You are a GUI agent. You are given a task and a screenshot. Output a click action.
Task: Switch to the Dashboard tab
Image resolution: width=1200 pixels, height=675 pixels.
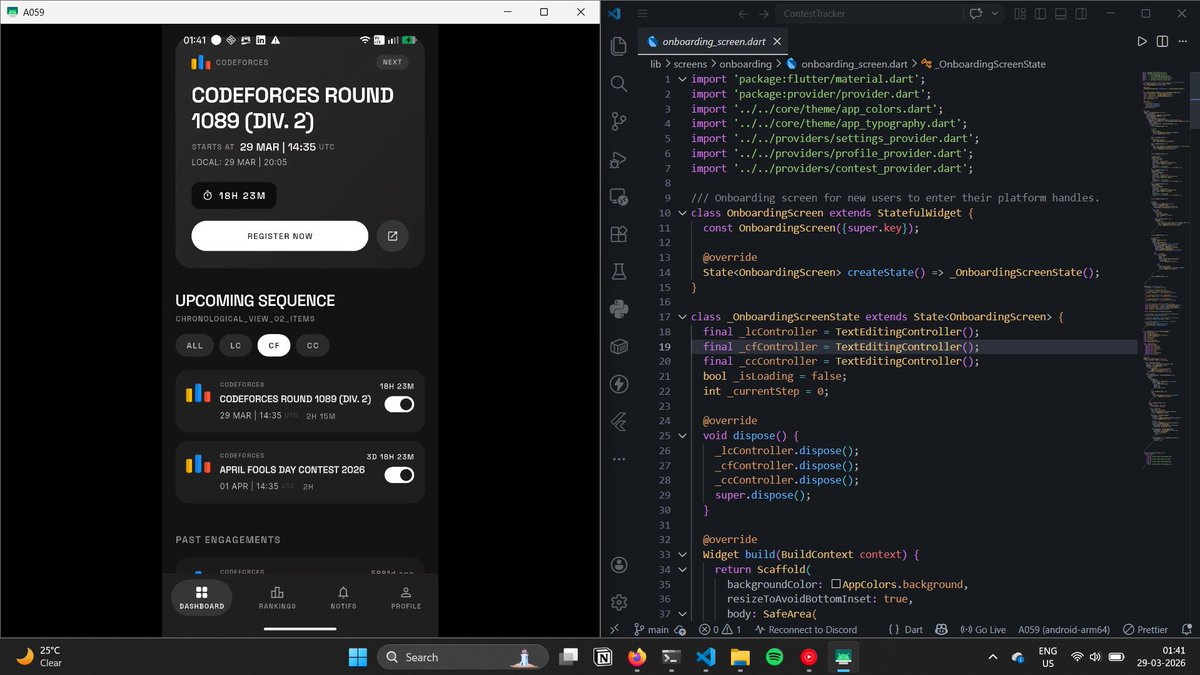point(202,598)
